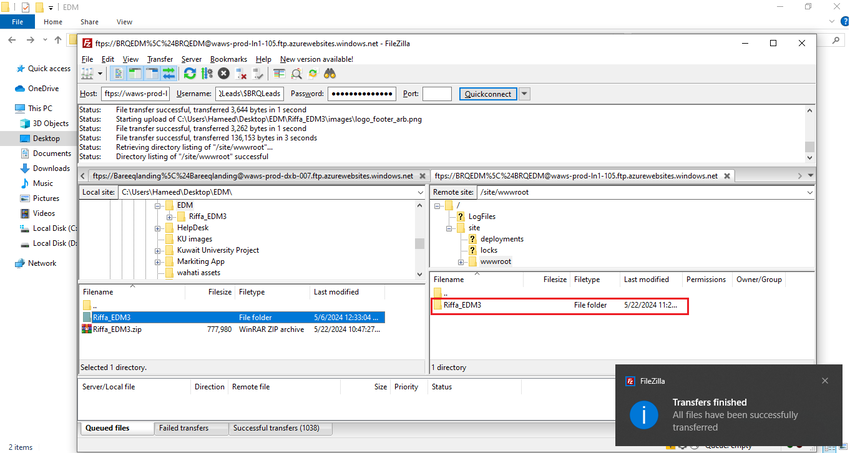Toggle synchronized browsing
The image size is (850, 453).
point(313,74)
